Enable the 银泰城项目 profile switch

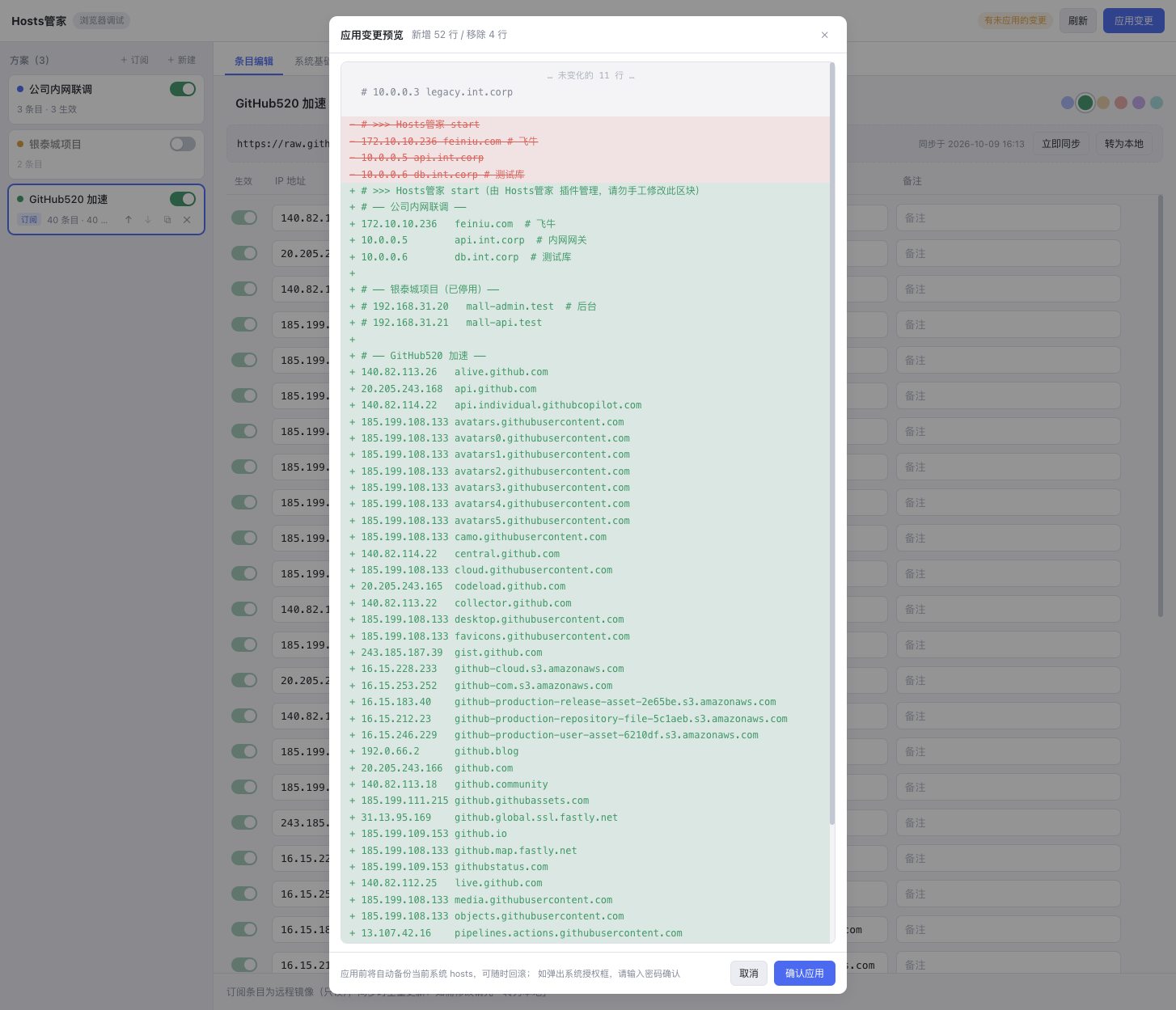pos(183,144)
